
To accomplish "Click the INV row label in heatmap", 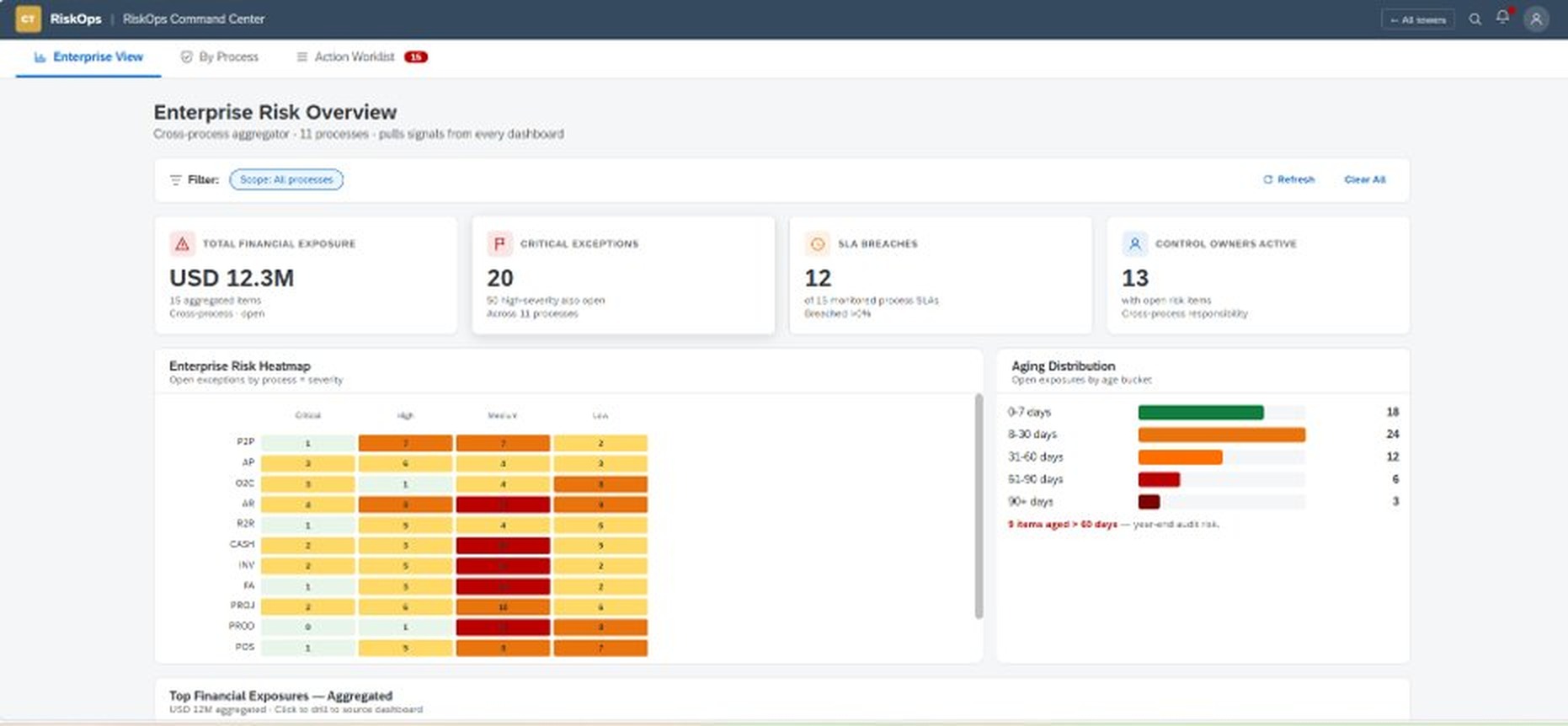I will [246, 565].
